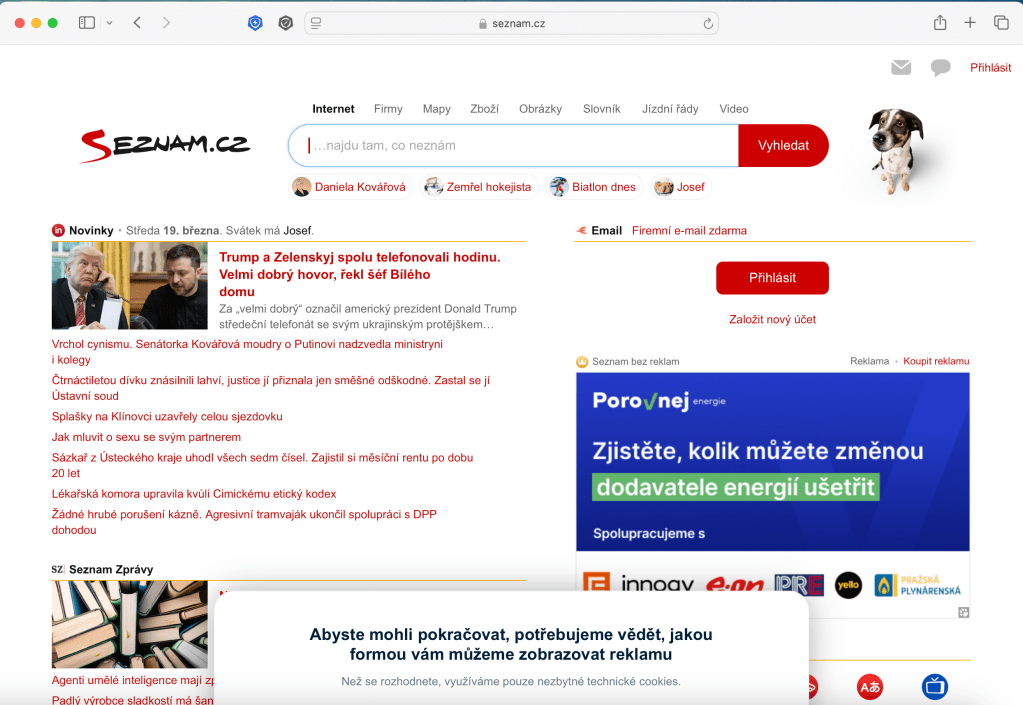
Task: Click the red Přihlásit email button
Action: click(772, 278)
